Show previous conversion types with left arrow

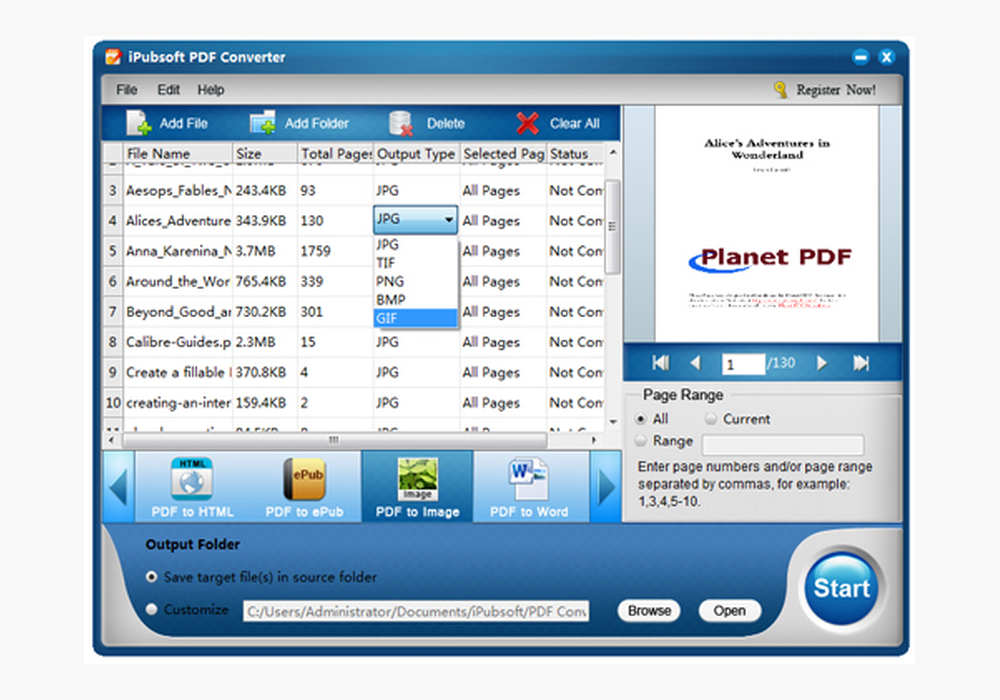coord(119,487)
